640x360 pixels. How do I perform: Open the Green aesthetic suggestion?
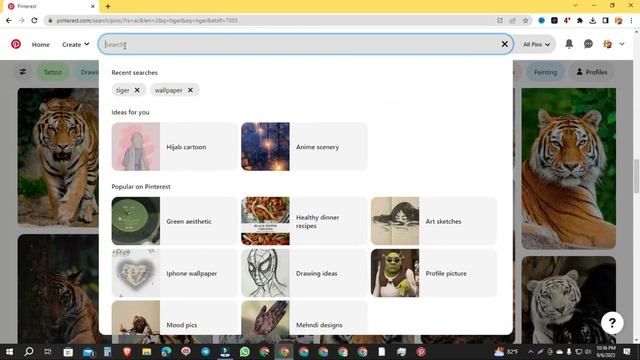click(x=174, y=221)
